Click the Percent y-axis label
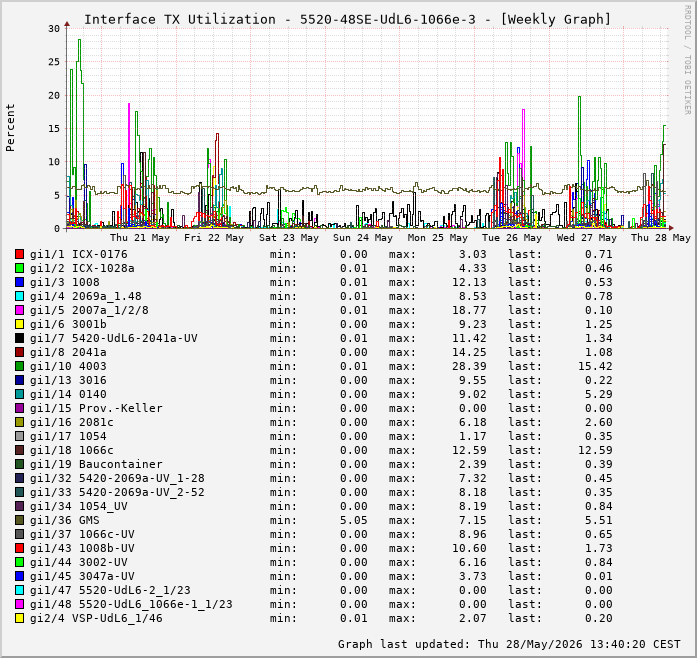The image size is (697, 658). click(x=10, y=128)
